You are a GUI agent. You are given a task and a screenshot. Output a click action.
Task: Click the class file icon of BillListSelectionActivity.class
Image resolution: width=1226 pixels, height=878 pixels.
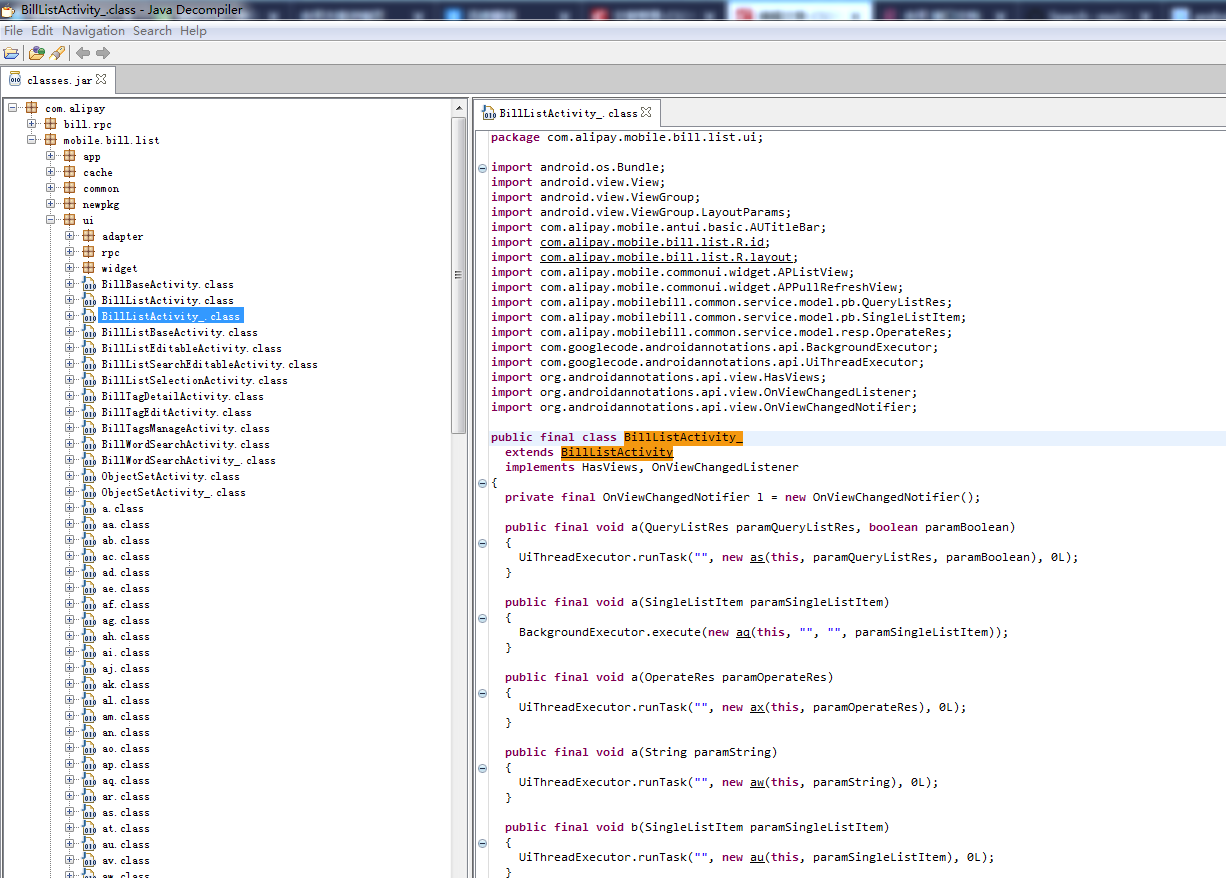pos(89,380)
